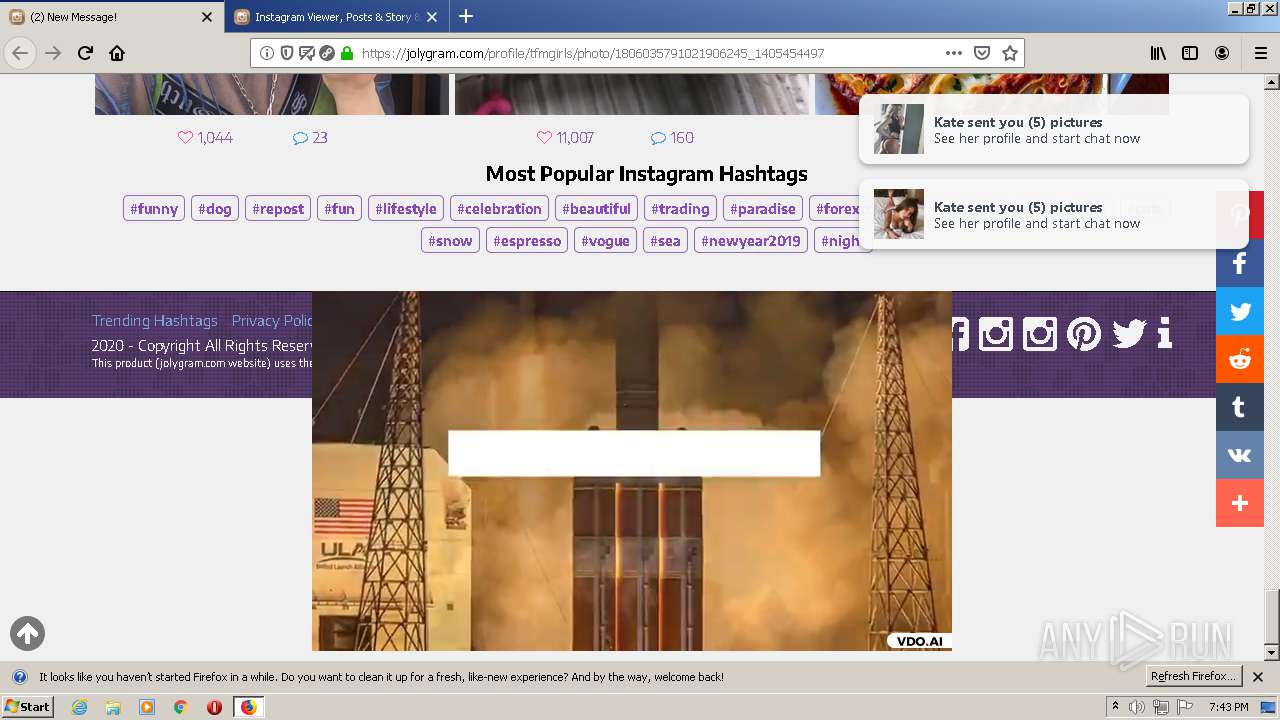Open the #lifestyle hashtag

[406, 209]
